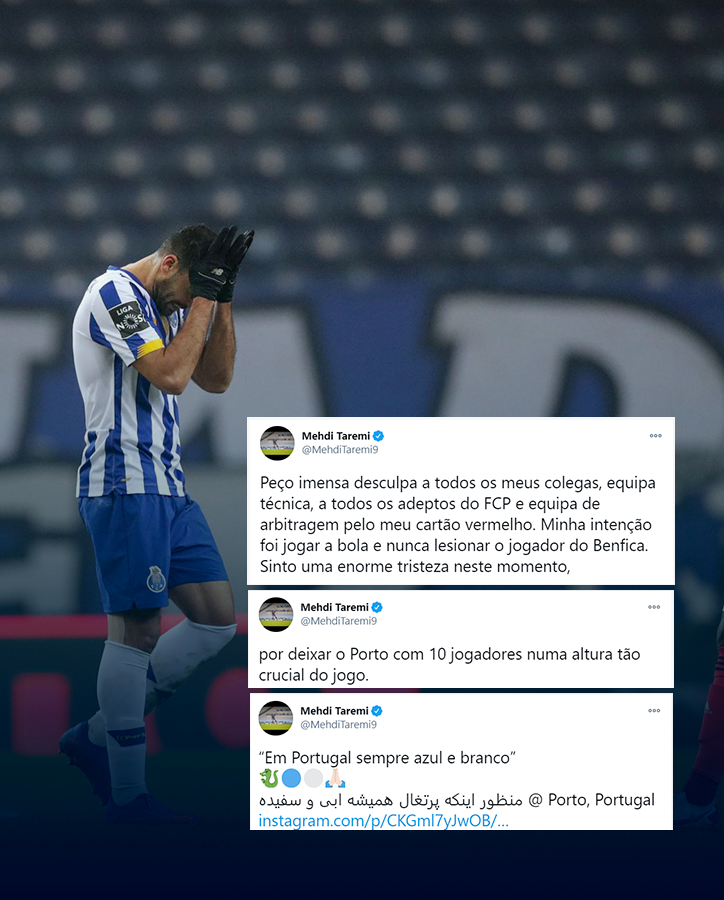Click the Porto, Portugal location text
This screenshot has width=724, height=900.
coord(601,800)
